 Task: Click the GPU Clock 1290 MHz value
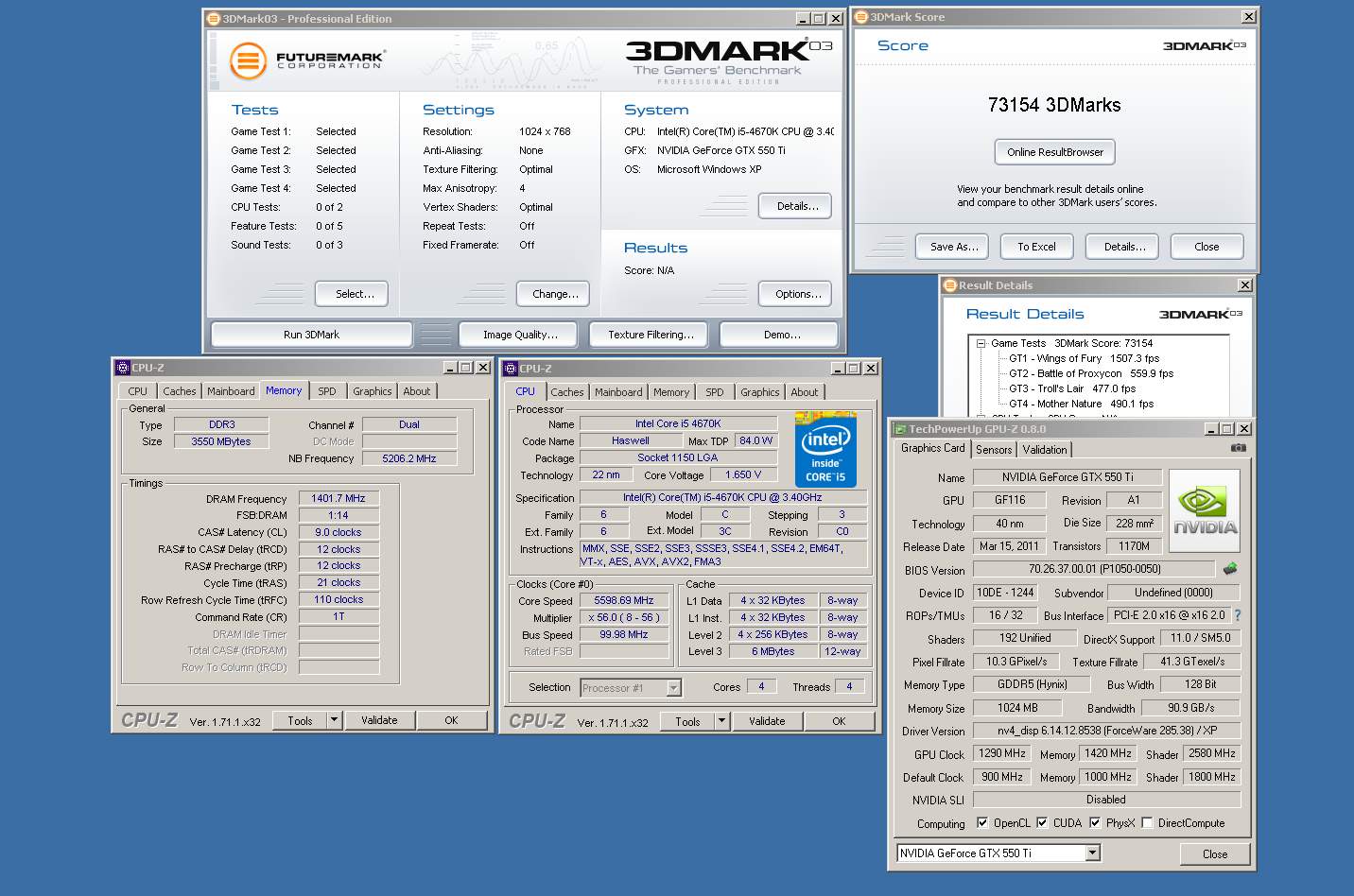tap(1002, 753)
